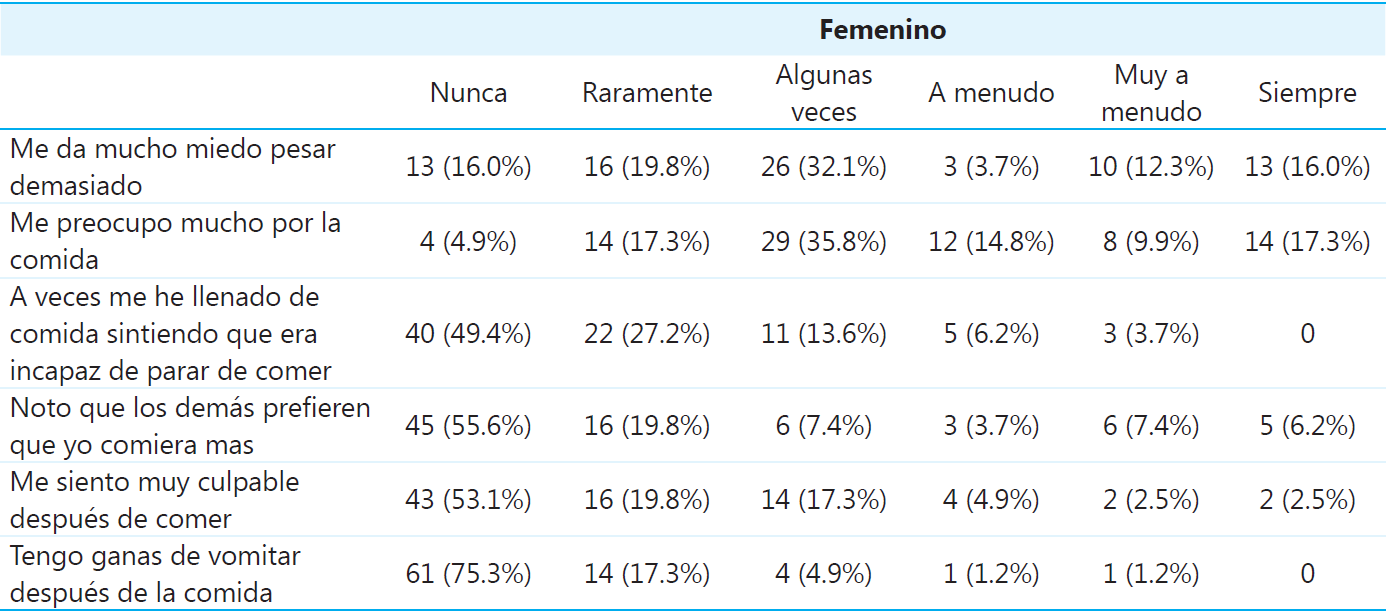The height and width of the screenshot is (611, 1389).
Task: Select the Nunca column header
Action: [468, 93]
